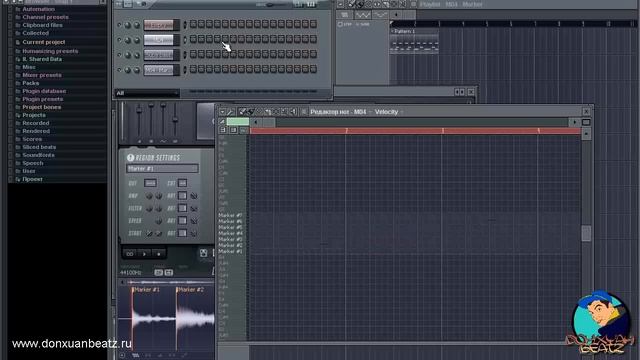This screenshot has height=360, width=640.
Task: Click the slicer auto-dump grid icon
Action: click(203, 253)
